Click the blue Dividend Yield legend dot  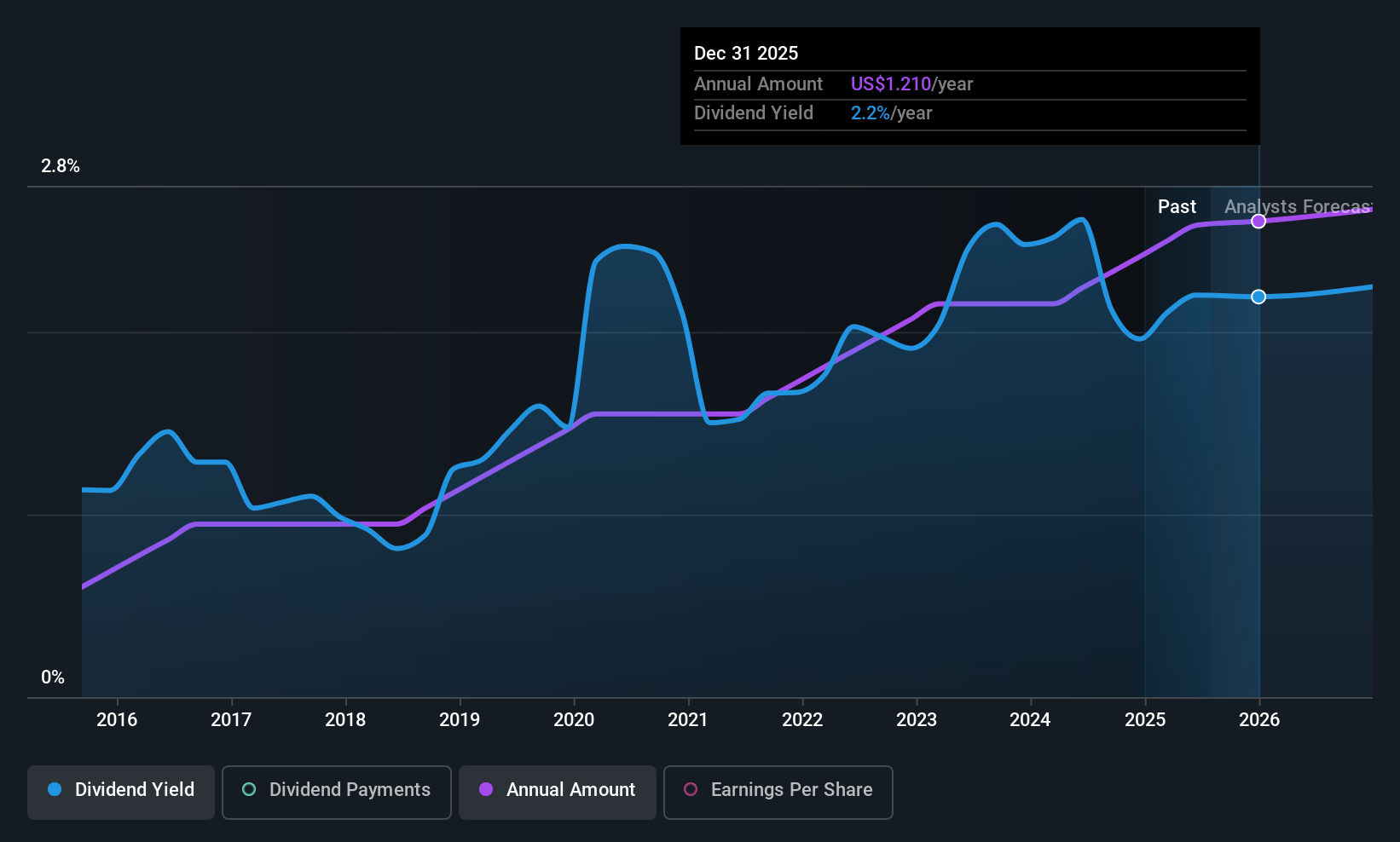[55, 790]
